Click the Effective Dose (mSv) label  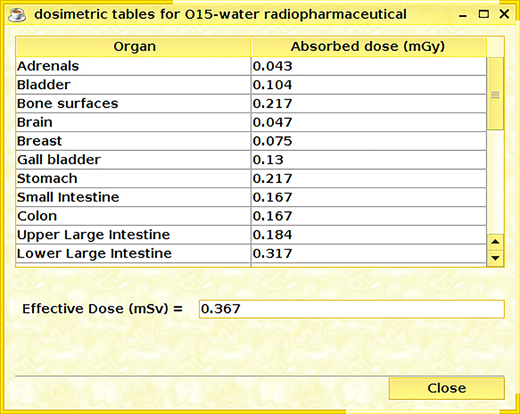102,309
